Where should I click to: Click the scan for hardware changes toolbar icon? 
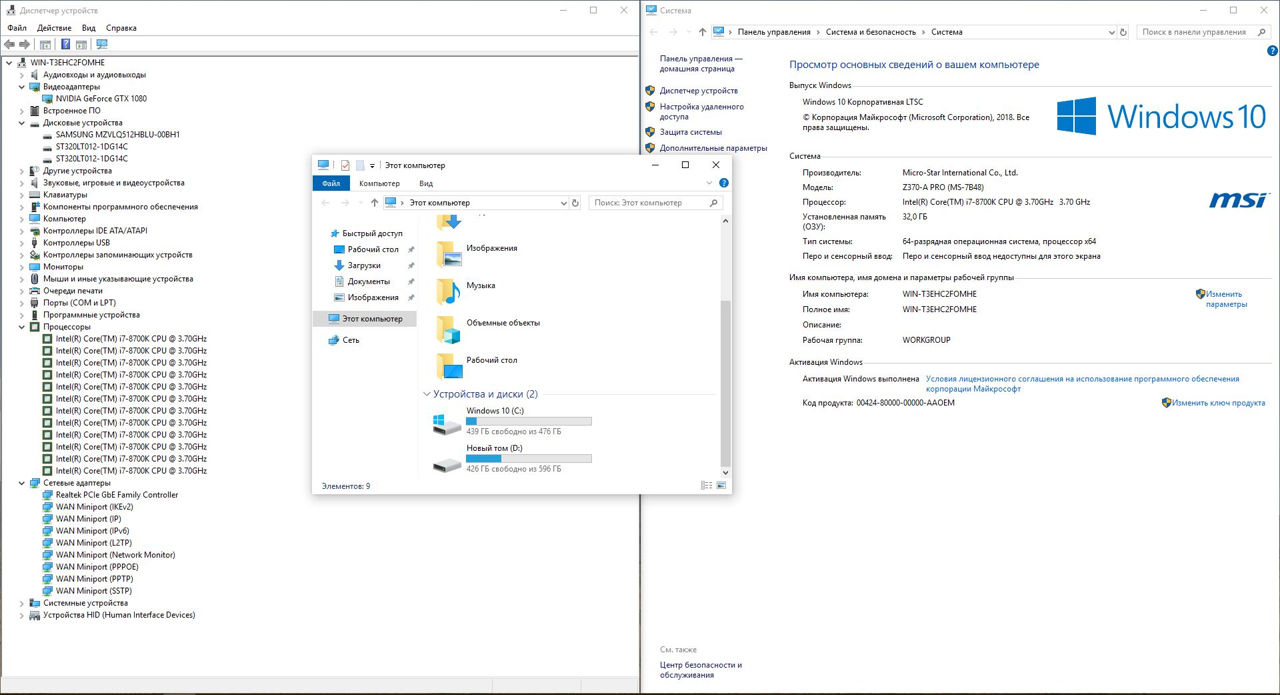pyautogui.click(x=101, y=44)
